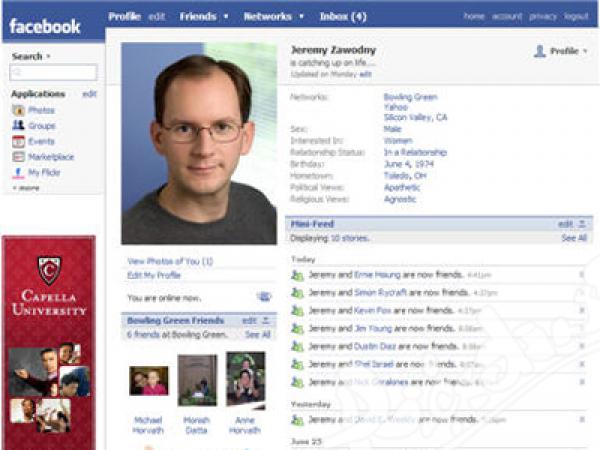The width and height of the screenshot is (600, 450).
Task: Open the My Flickr application icon
Action: click(x=18, y=173)
